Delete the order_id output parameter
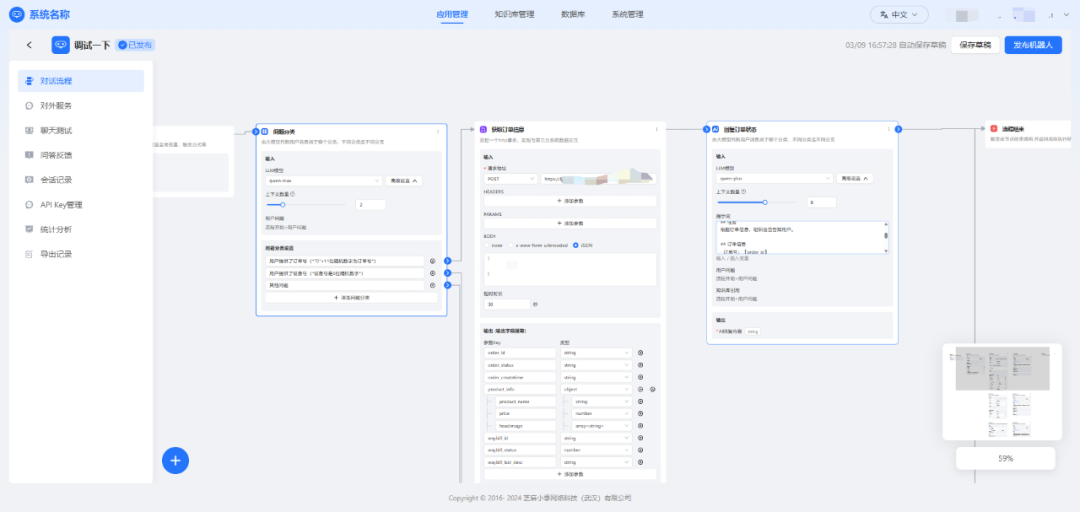Viewport: 1080px width, 512px height. (641, 353)
